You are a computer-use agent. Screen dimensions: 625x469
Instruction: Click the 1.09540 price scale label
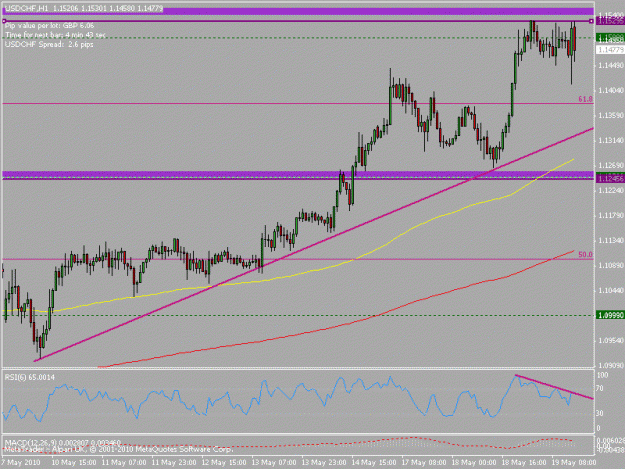pyautogui.click(x=611, y=340)
